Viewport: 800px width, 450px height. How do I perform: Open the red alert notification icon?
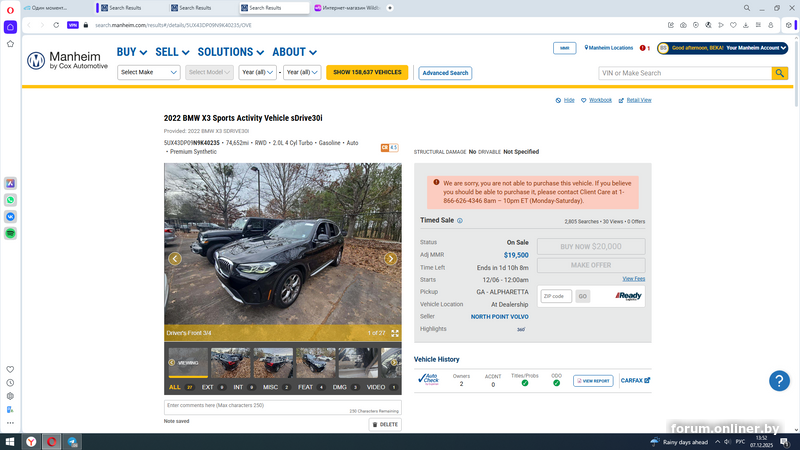click(642, 48)
